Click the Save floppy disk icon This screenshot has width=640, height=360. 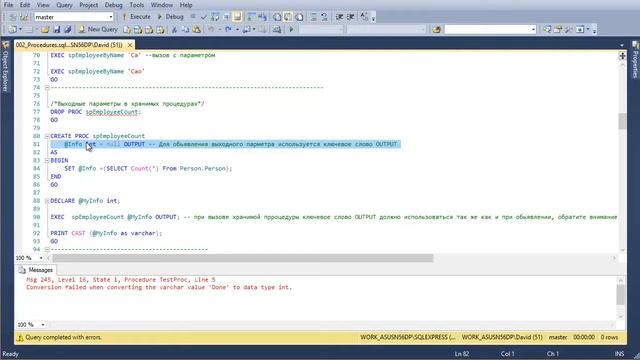pos(57,29)
